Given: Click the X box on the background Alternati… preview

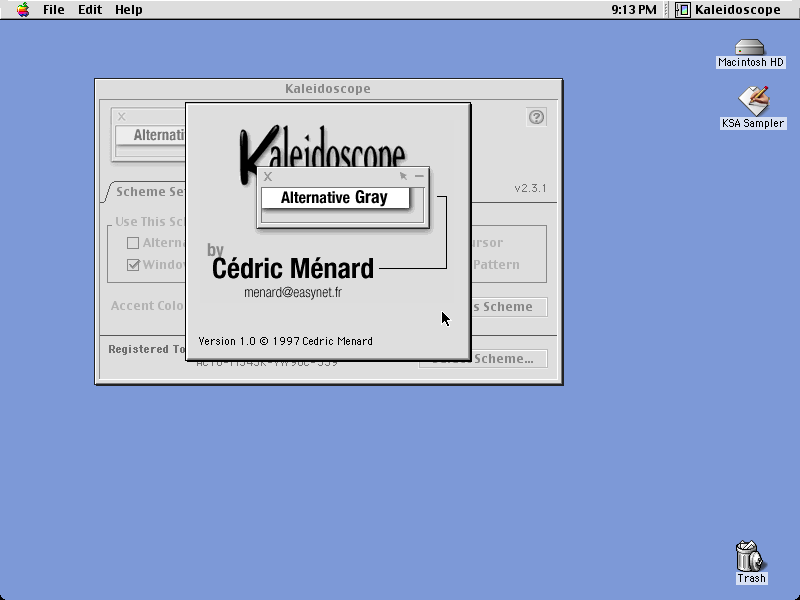Looking at the screenshot, I should click(x=121, y=117).
